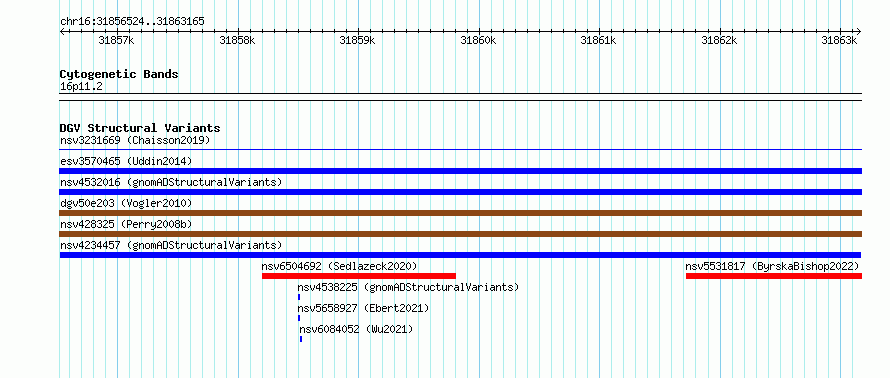890x378 pixels.
Task: Click the 31857k ruler tick label
Action: point(116,40)
